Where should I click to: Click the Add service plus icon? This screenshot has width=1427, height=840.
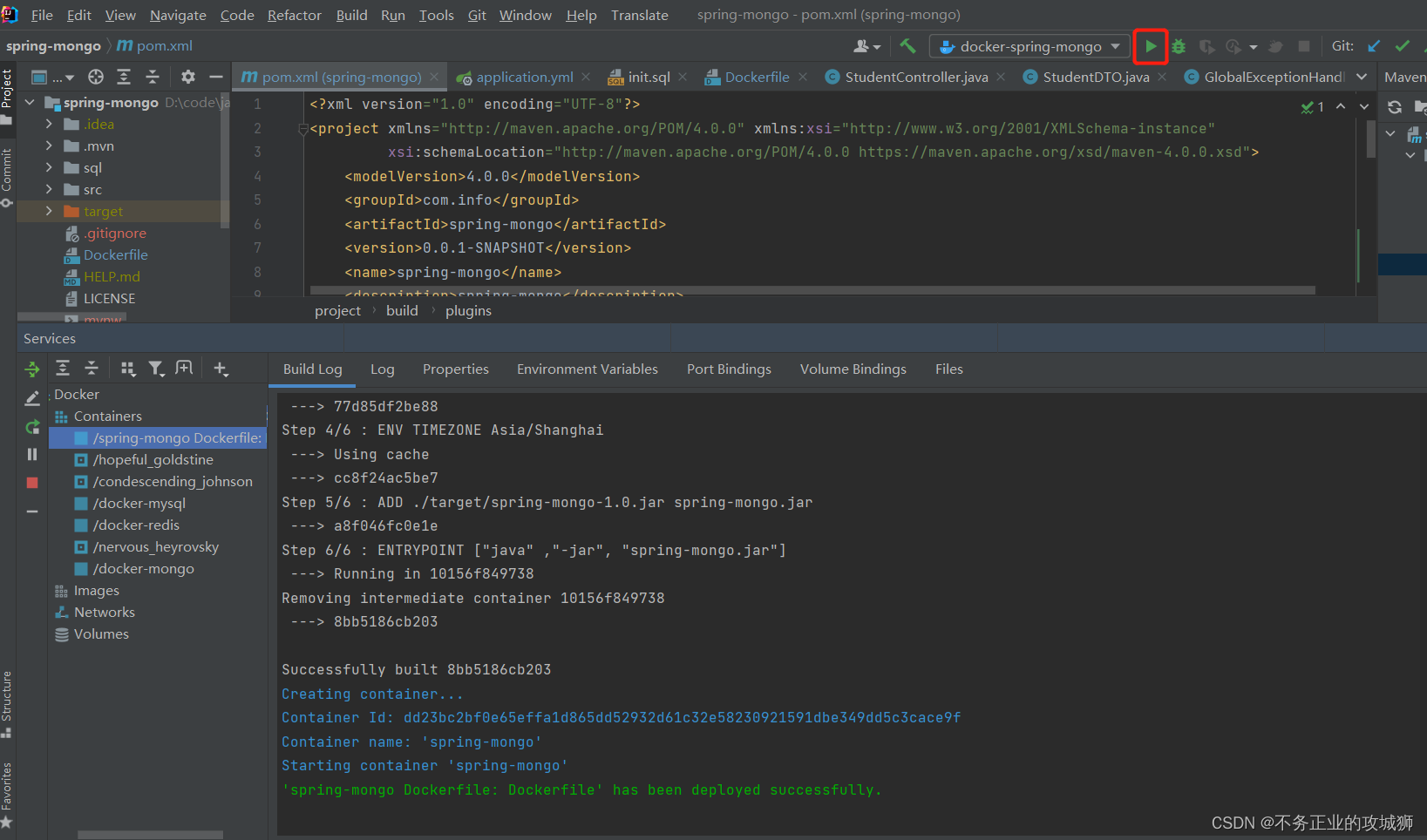point(221,369)
